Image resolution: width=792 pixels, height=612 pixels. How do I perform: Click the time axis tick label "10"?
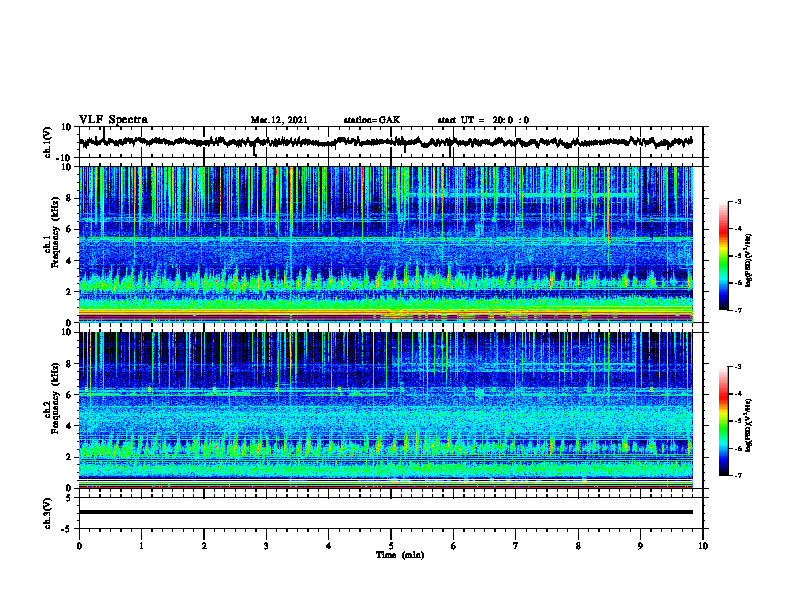[703, 546]
